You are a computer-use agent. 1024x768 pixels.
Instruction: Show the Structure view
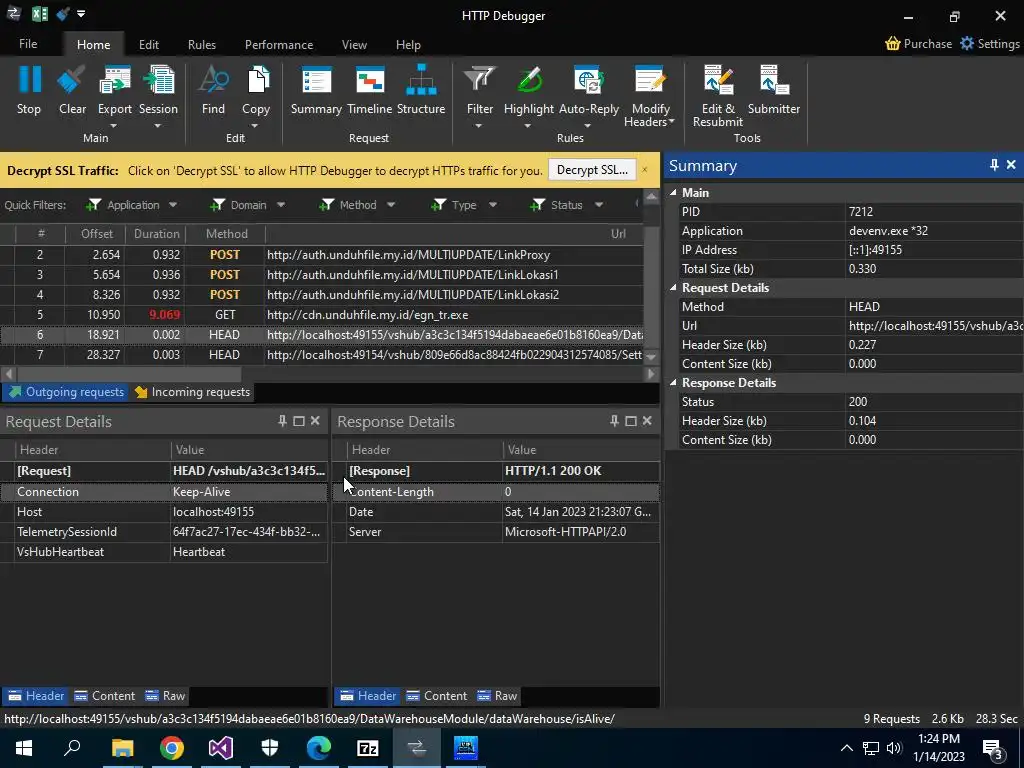tap(421, 80)
